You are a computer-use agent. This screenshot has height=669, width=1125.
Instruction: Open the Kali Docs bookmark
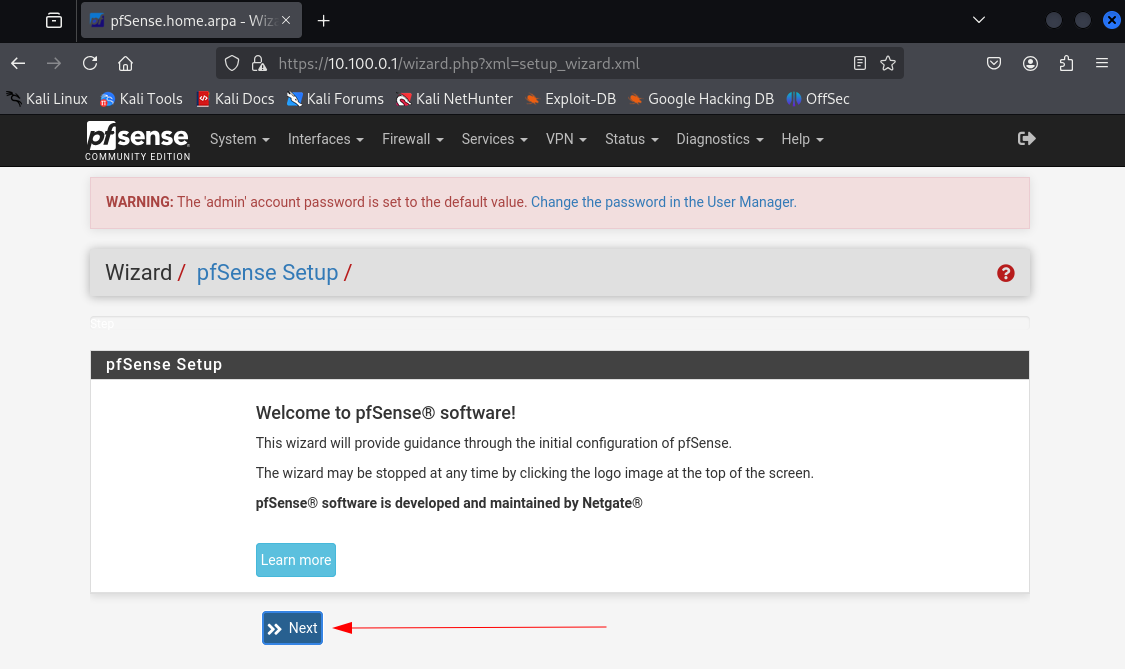[235, 99]
